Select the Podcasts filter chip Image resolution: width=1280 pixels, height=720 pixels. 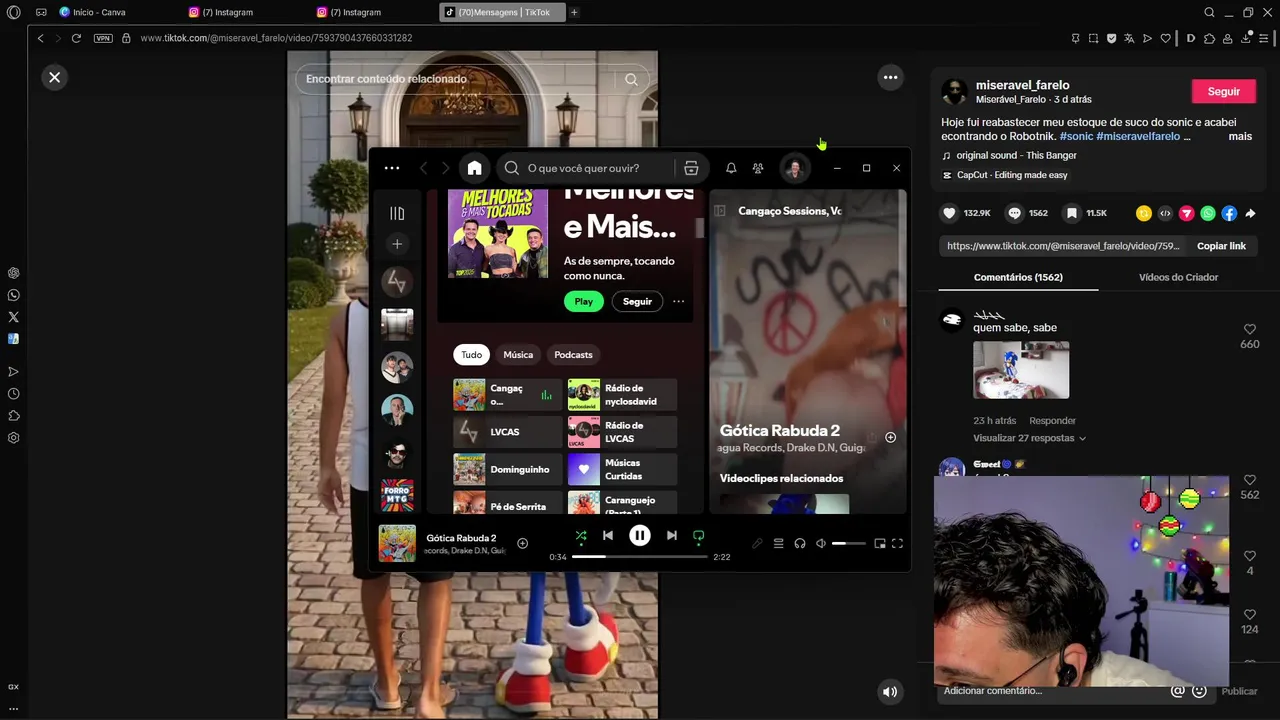point(573,354)
